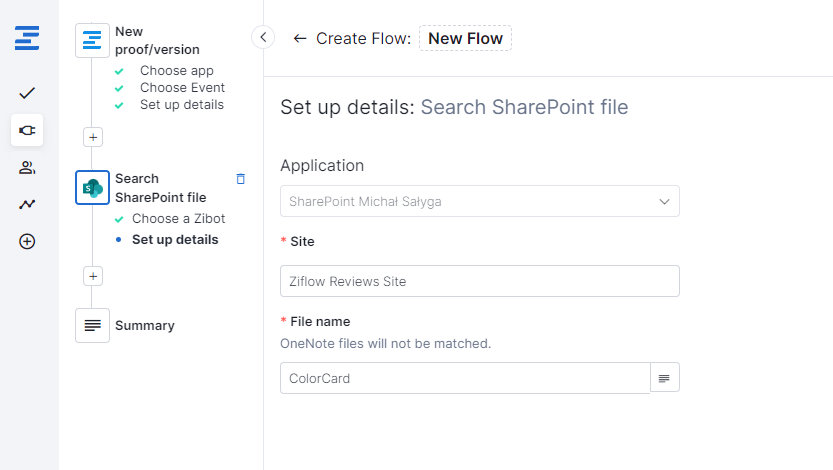Open the checkmark proofs icon in sidebar

(x=27, y=93)
